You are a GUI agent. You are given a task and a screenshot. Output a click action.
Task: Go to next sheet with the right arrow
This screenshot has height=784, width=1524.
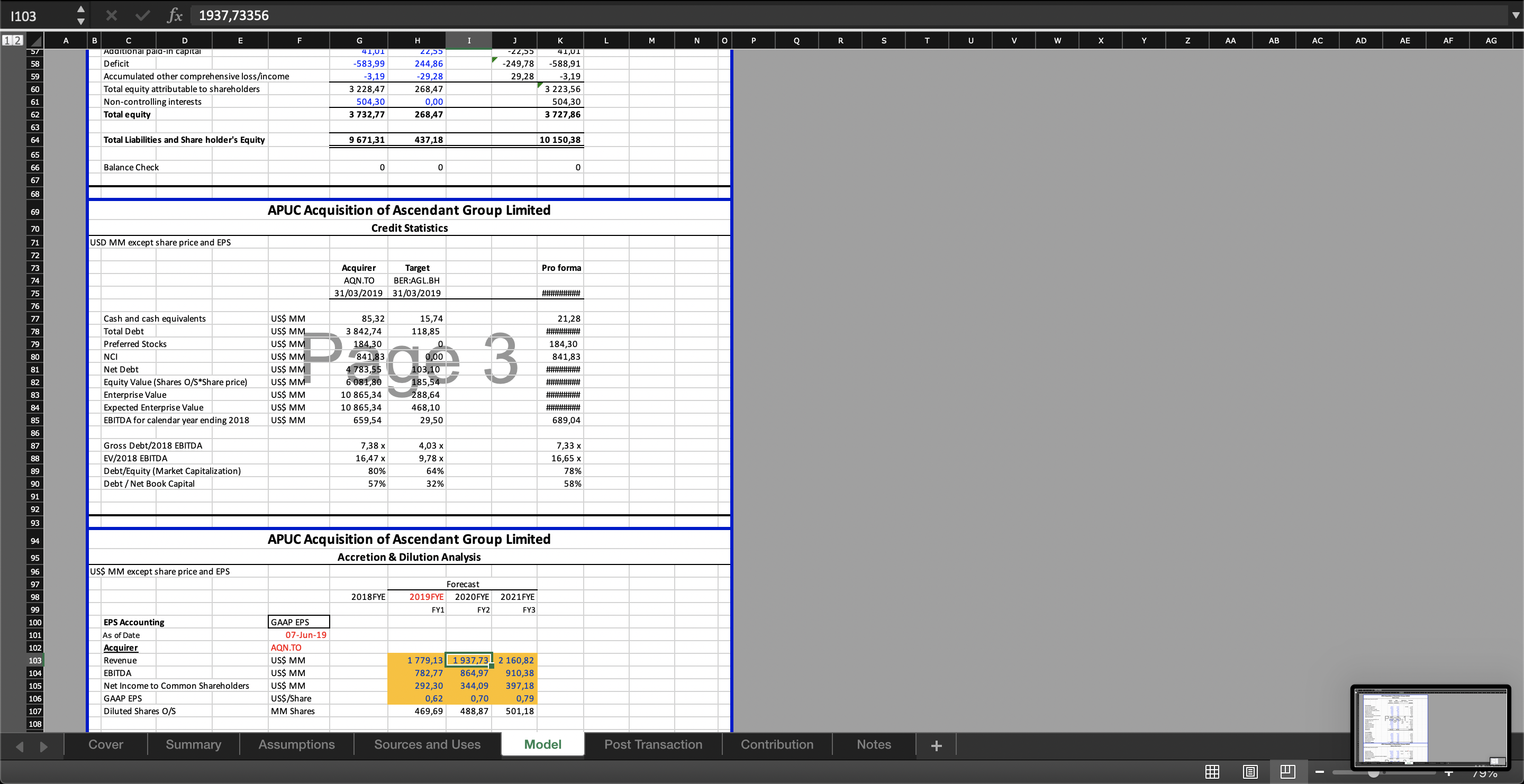click(x=43, y=746)
